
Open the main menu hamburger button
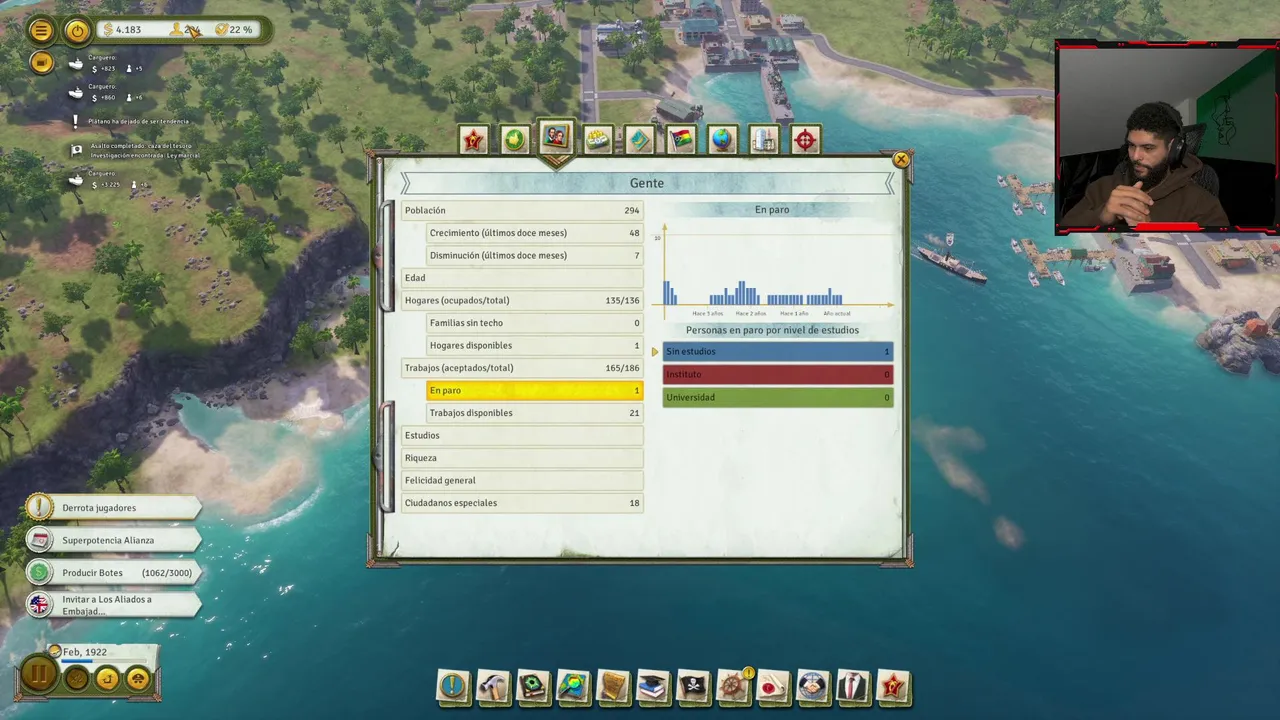click(x=41, y=30)
